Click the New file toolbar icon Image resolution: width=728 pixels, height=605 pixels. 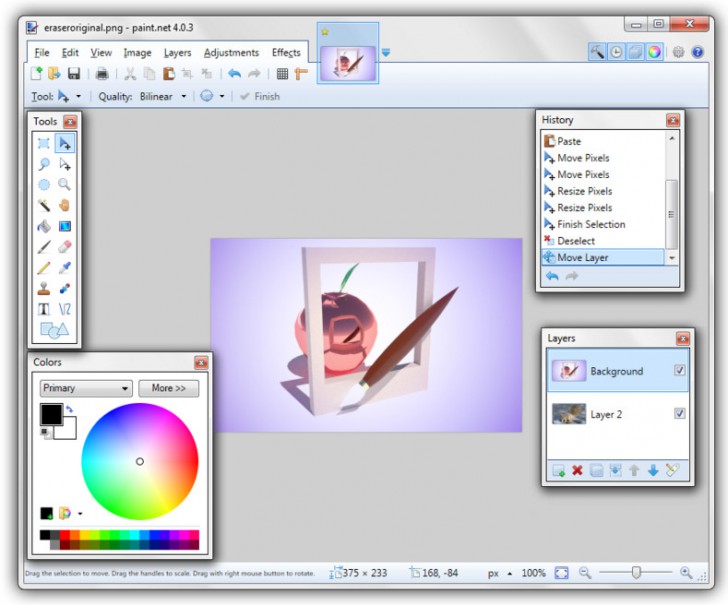coord(36,73)
